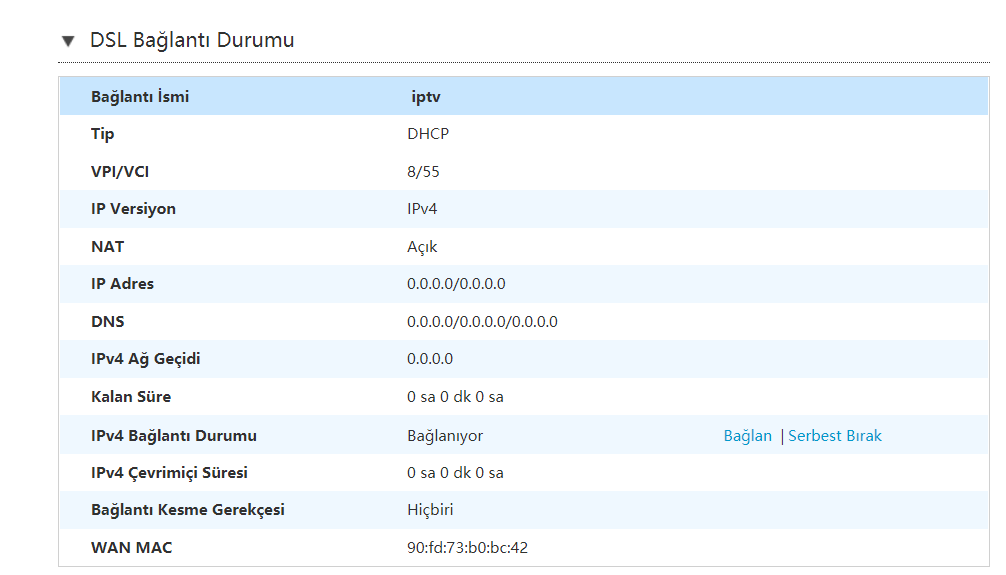Collapse the DSL Bağlantı Durumu section
This screenshot has height=575, width=1006.
68,41
